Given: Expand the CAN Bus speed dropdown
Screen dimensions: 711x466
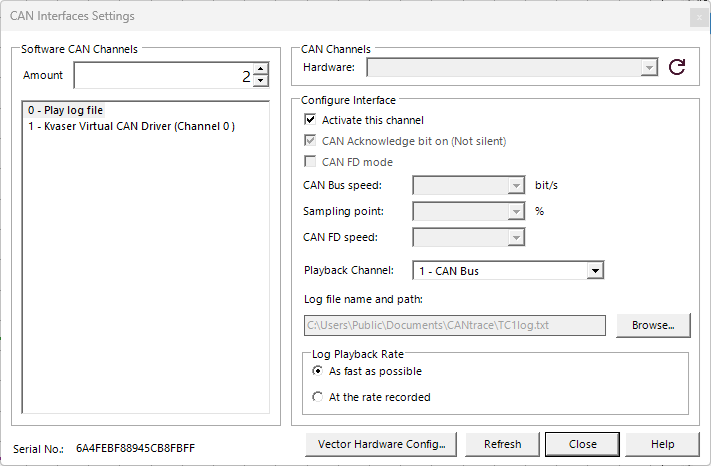Looking at the screenshot, I should pos(516,185).
